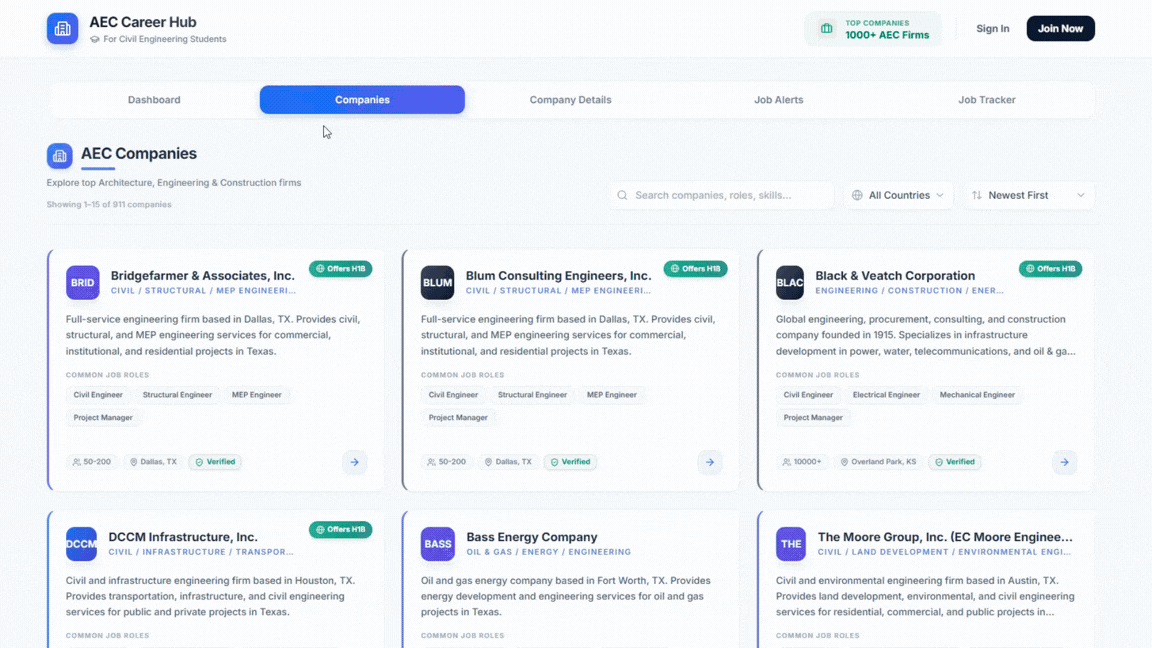The height and width of the screenshot is (648, 1152).
Task: Open Black & Veatch via its arrow icon
Action: 1065,462
